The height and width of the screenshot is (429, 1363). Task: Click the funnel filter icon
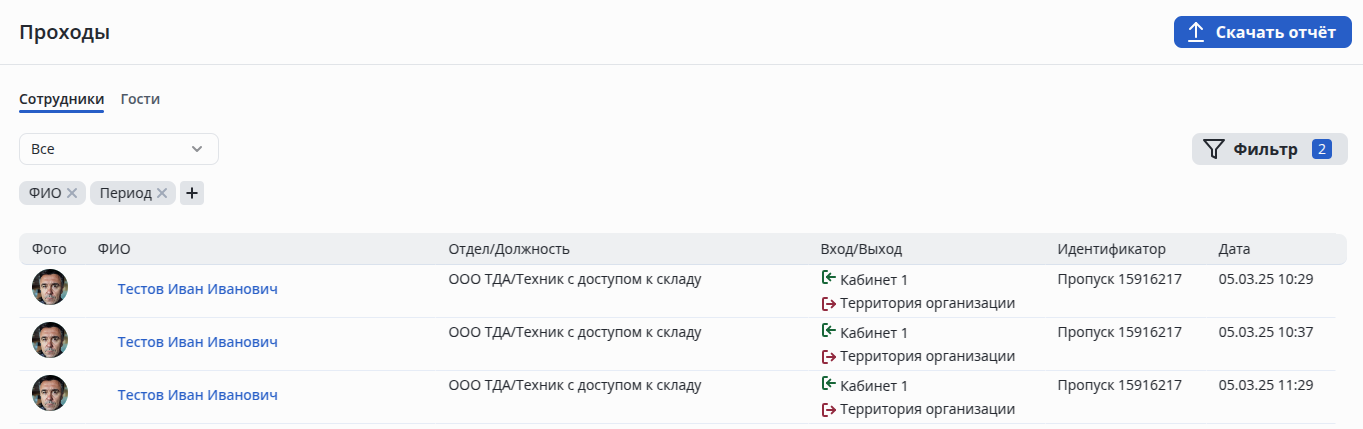point(1213,150)
